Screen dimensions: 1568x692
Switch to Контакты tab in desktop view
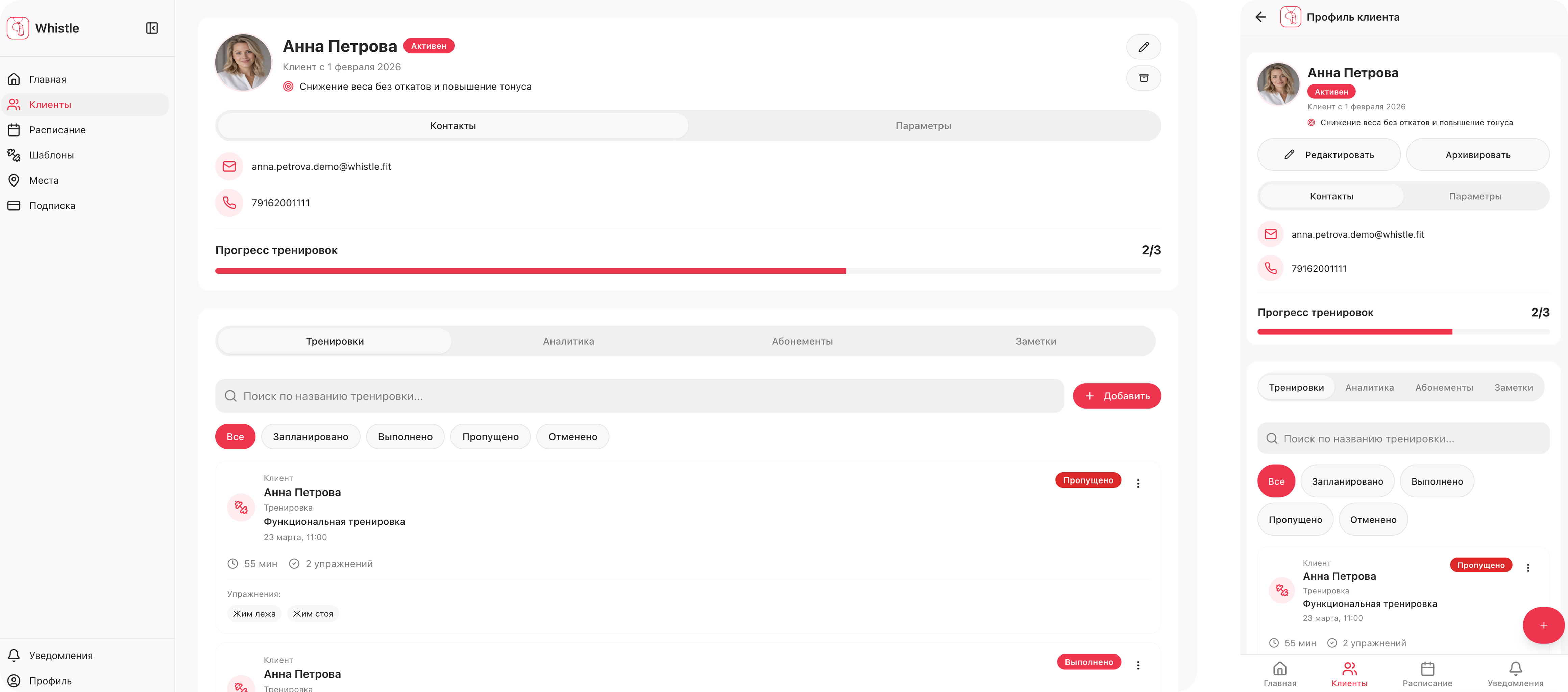coord(453,126)
